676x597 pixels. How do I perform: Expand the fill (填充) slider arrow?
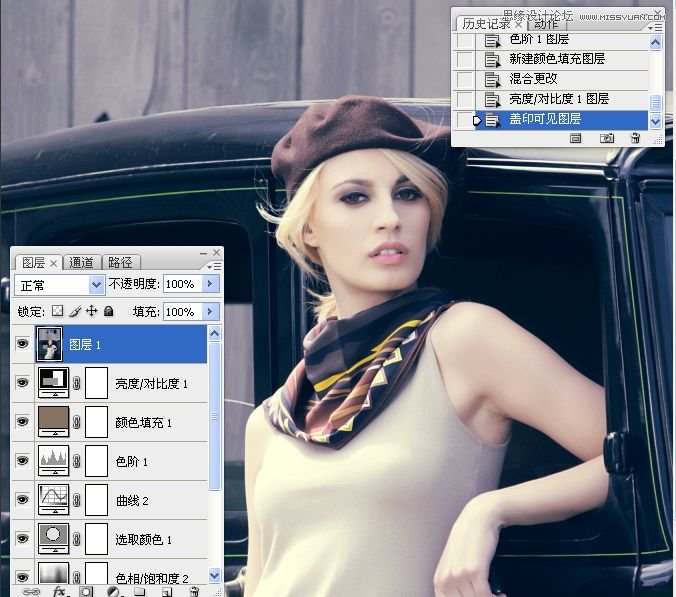pyautogui.click(x=210, y=312)
